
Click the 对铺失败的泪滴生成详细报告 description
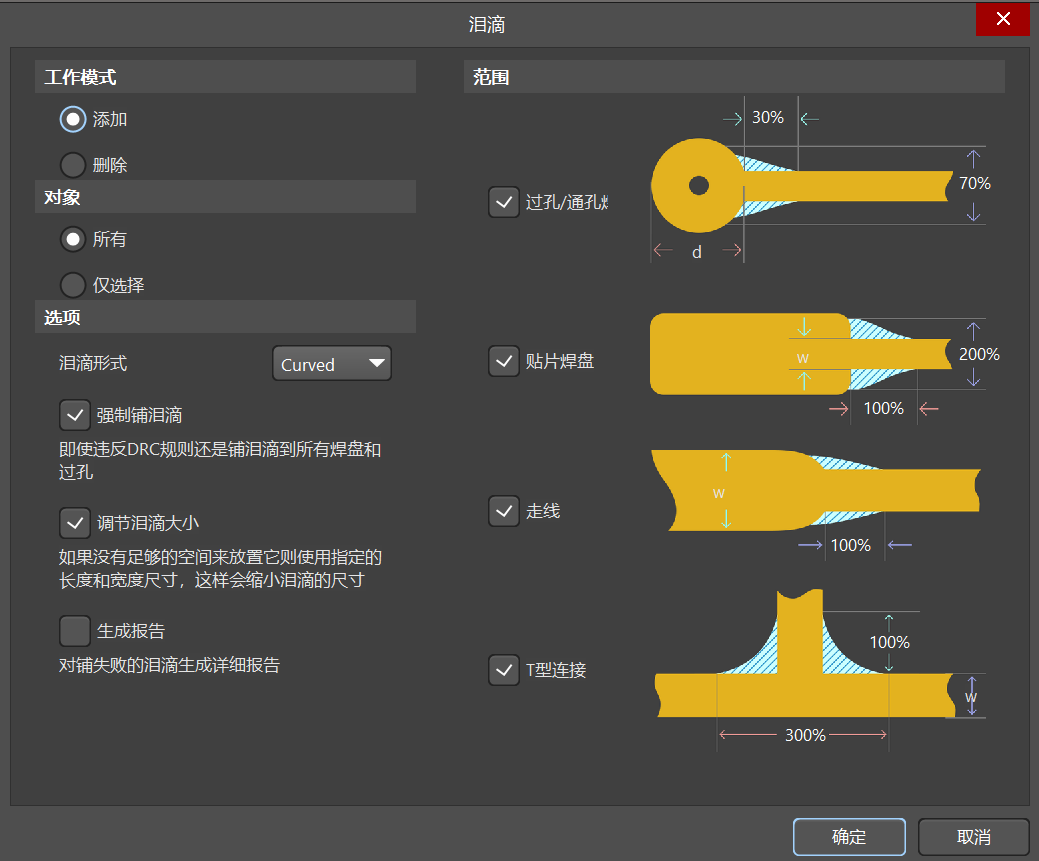click(x=170, y=665)
